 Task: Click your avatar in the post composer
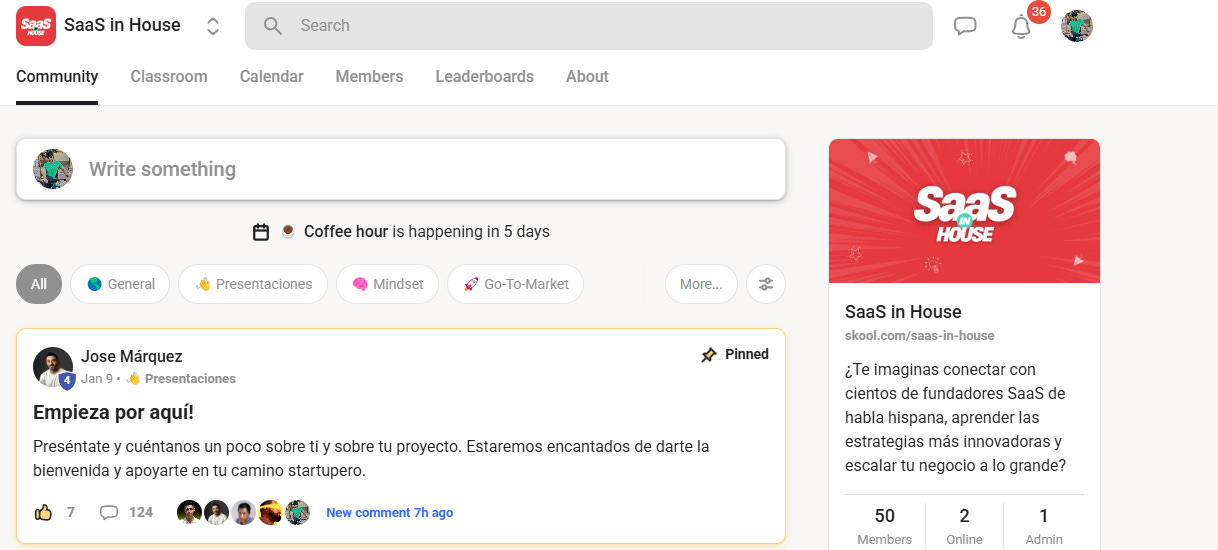[53, 169]
